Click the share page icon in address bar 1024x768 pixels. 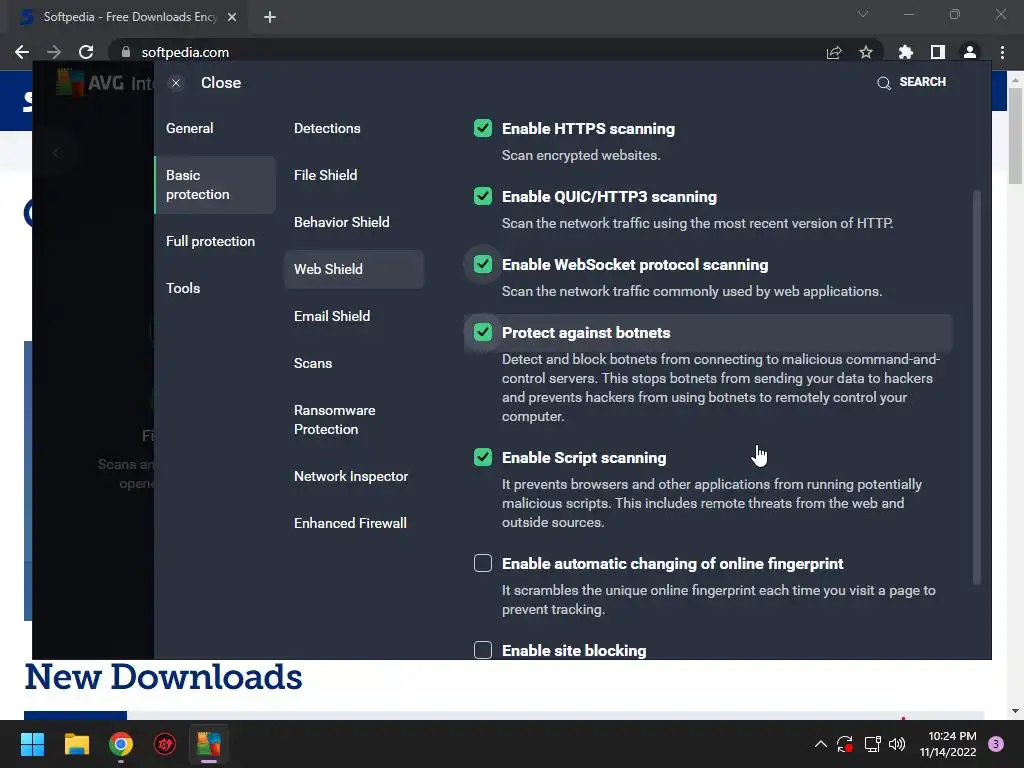pyautogui.click(x=834, y=52)
